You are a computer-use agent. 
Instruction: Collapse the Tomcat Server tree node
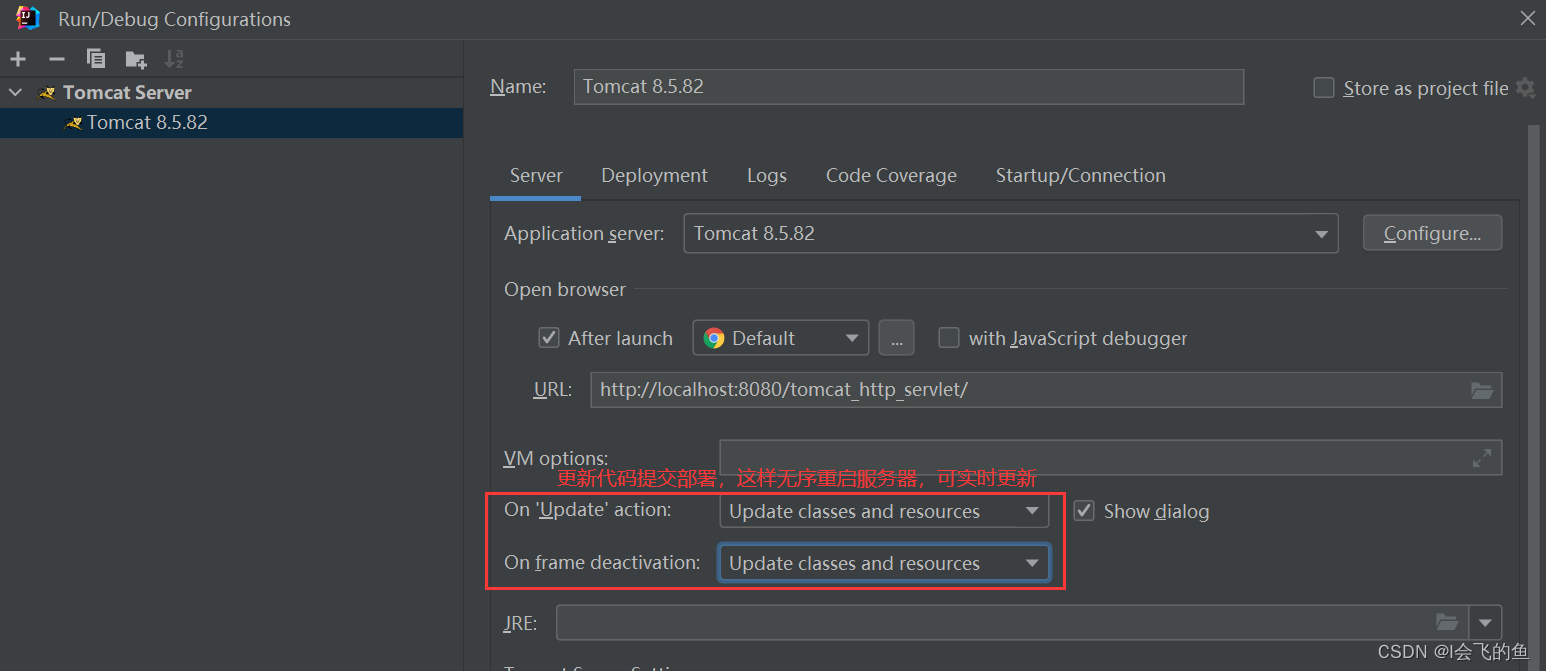(x=15, y=93)
